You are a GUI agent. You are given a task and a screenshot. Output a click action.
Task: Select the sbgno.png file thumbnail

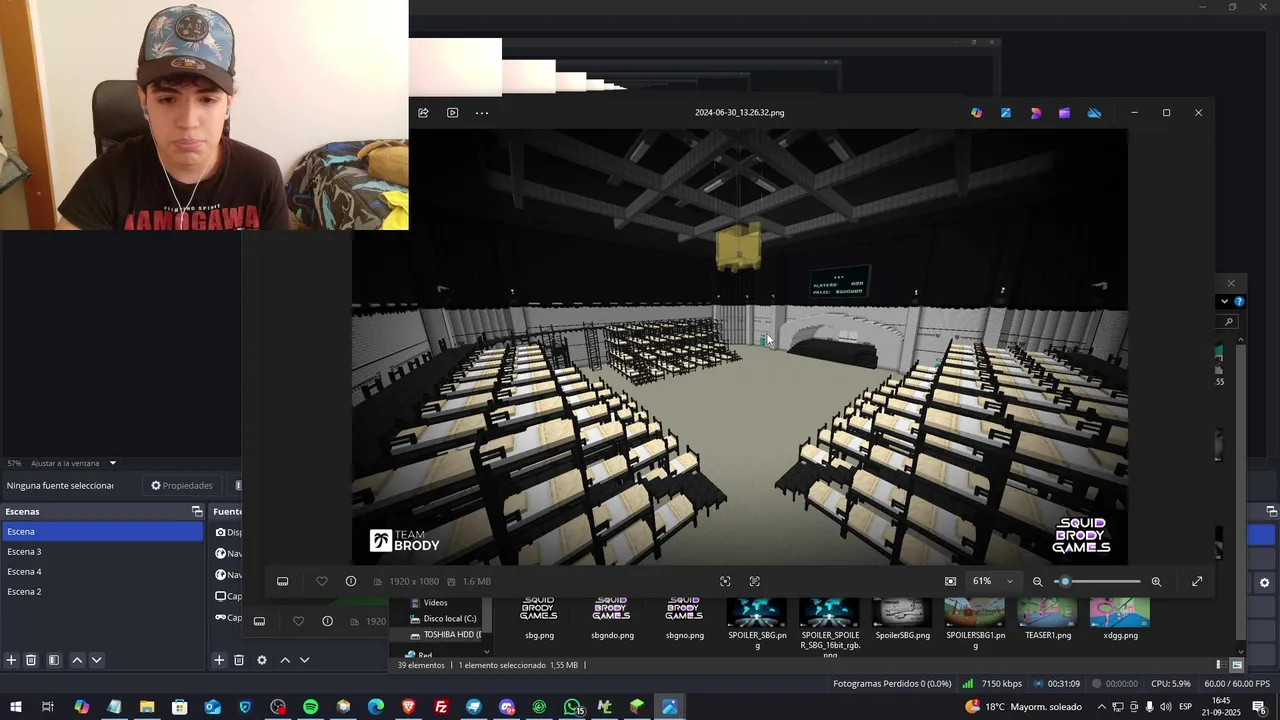click(x=684, y=617)
